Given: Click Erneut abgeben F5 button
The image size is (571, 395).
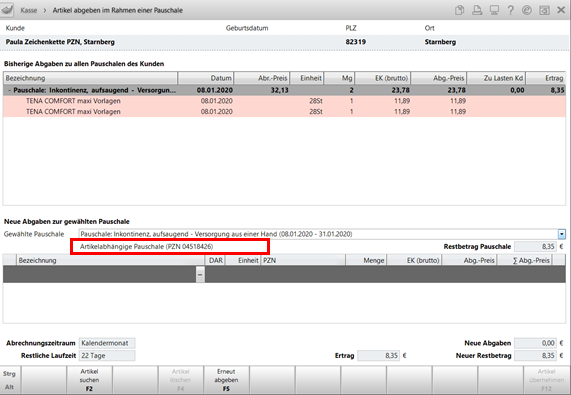Looking at the screenshot, I should [226, 380].
